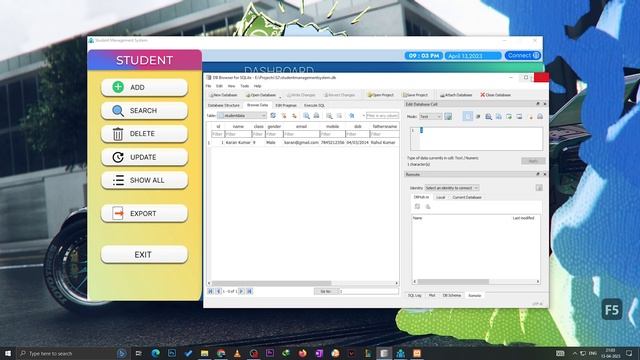Click SQL Log tab at bottom
The image size is (640, 360).
415,295
